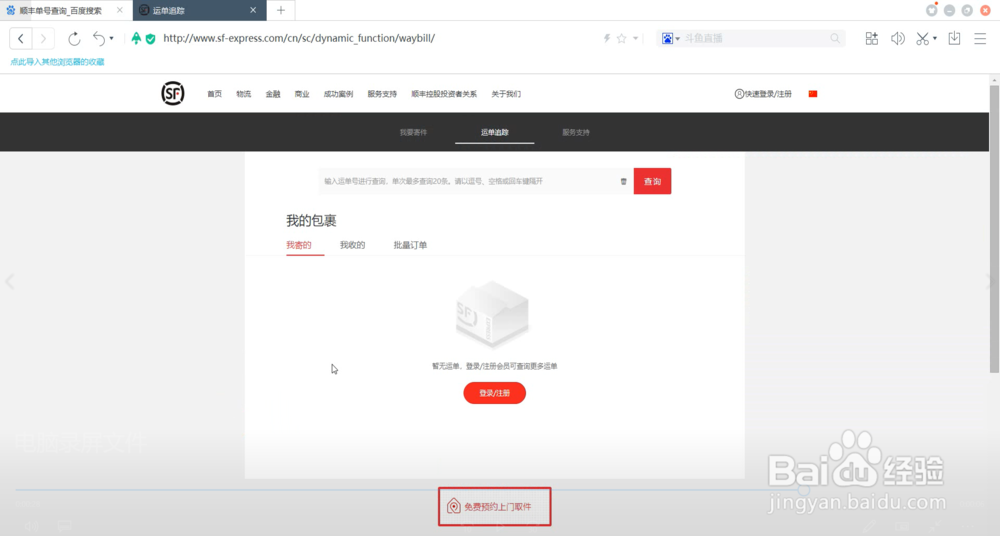The image size is (1000, 536).
Task: Click the page vertical scrollbar thumb
Action: coord(994,228)
